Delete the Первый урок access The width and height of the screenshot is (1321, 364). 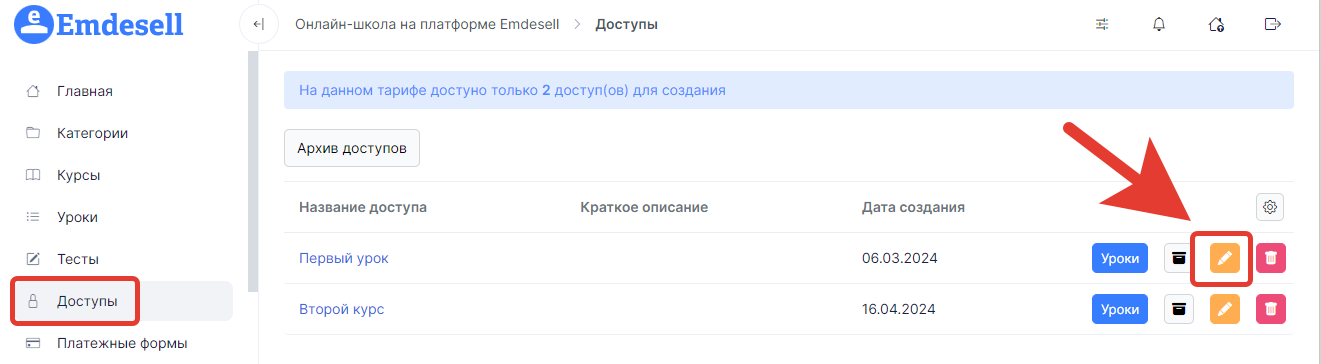pyautogui.click(x=1271, y=258)
